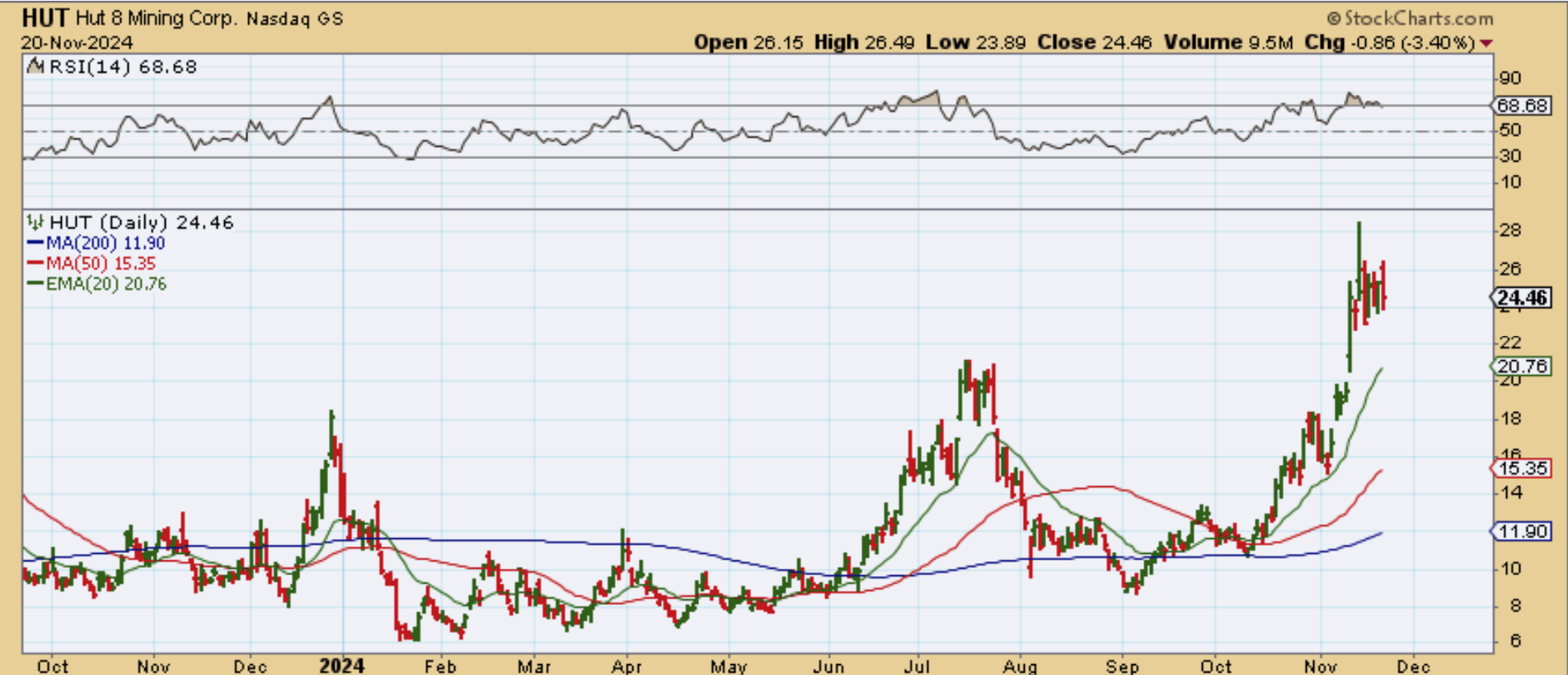The width and height of the screenshot is (1568, 675).
Task: Click the 6 price axis label
Action: 1515,641
